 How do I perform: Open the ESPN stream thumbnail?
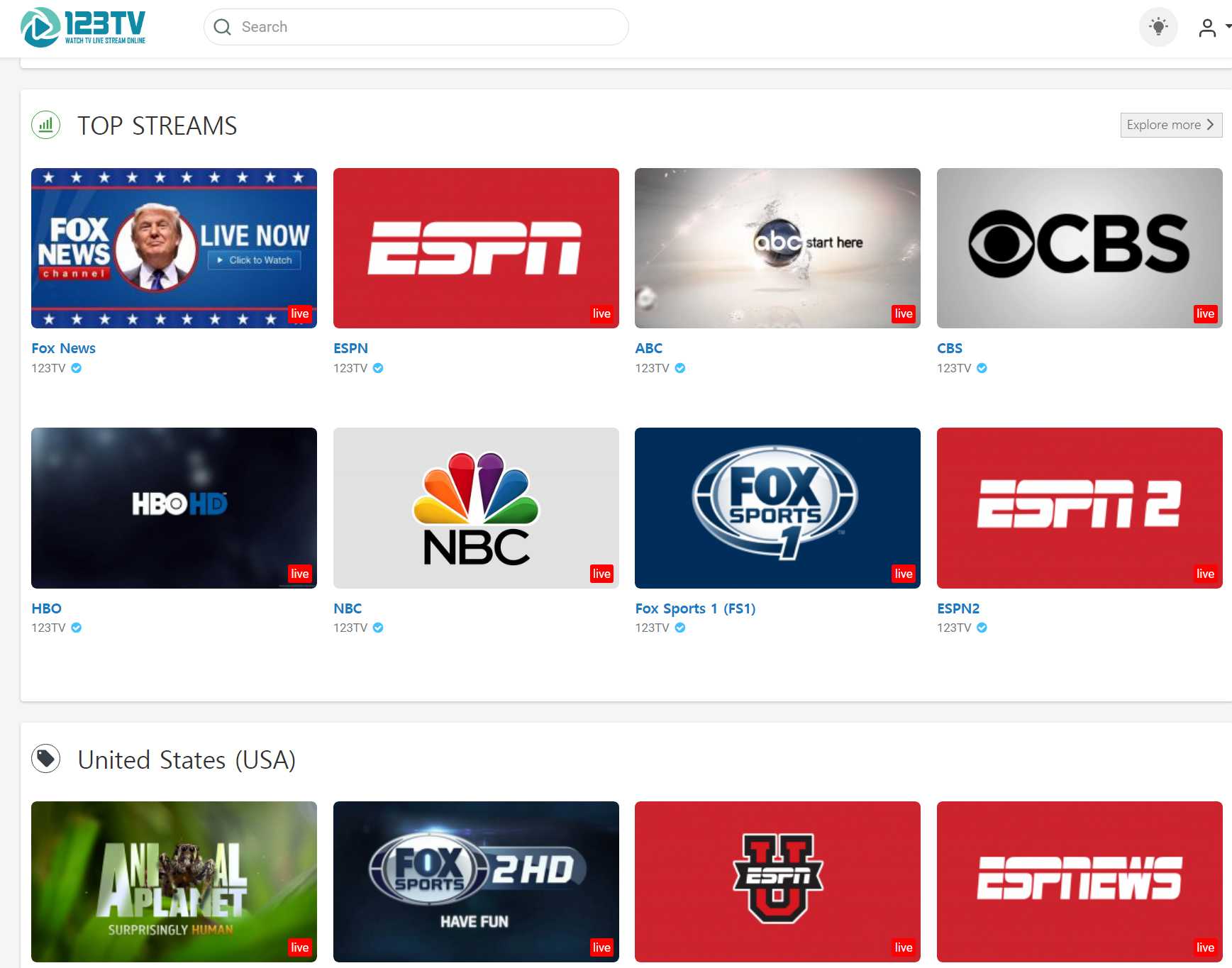click(x=476, y=248)
